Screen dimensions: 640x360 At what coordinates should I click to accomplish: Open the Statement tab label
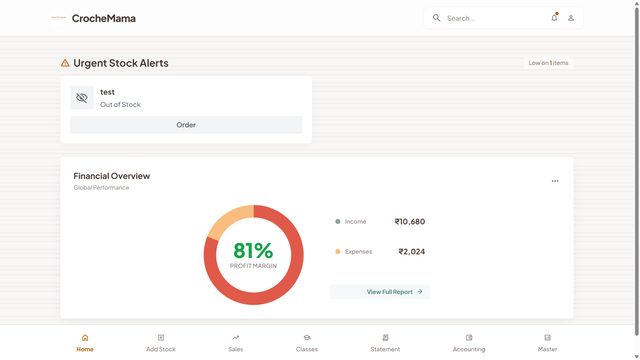pos(385,349)
